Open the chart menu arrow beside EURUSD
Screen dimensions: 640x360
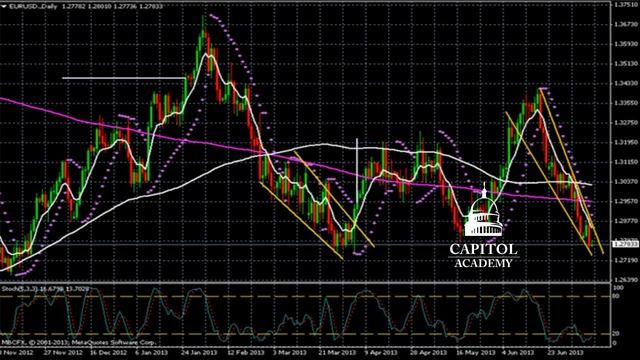pos(4,6)
